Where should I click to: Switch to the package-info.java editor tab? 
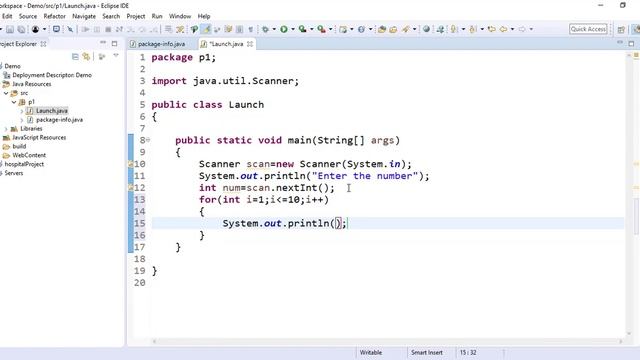(157, 44)
